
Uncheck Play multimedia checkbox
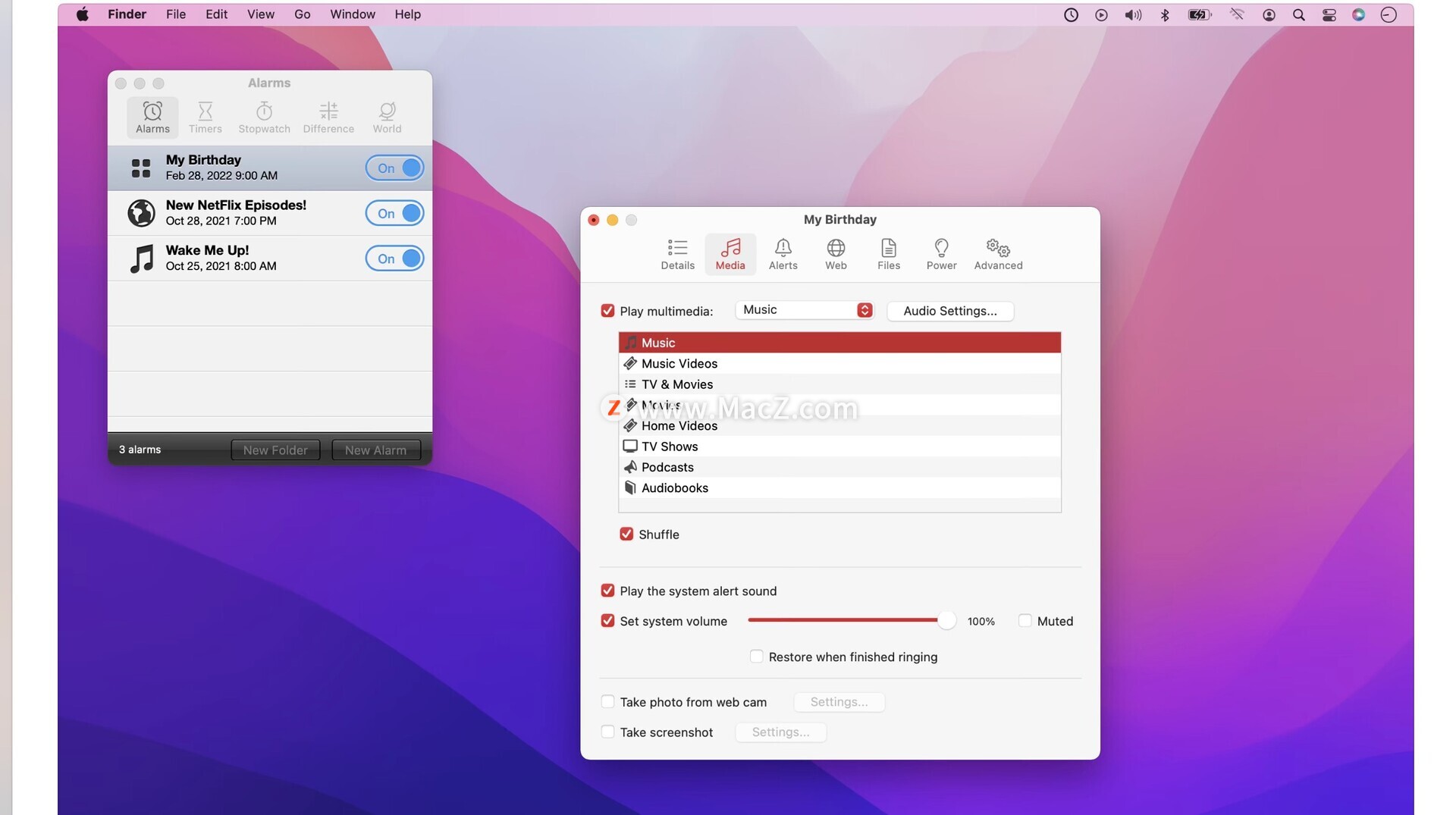click(607, 311)
